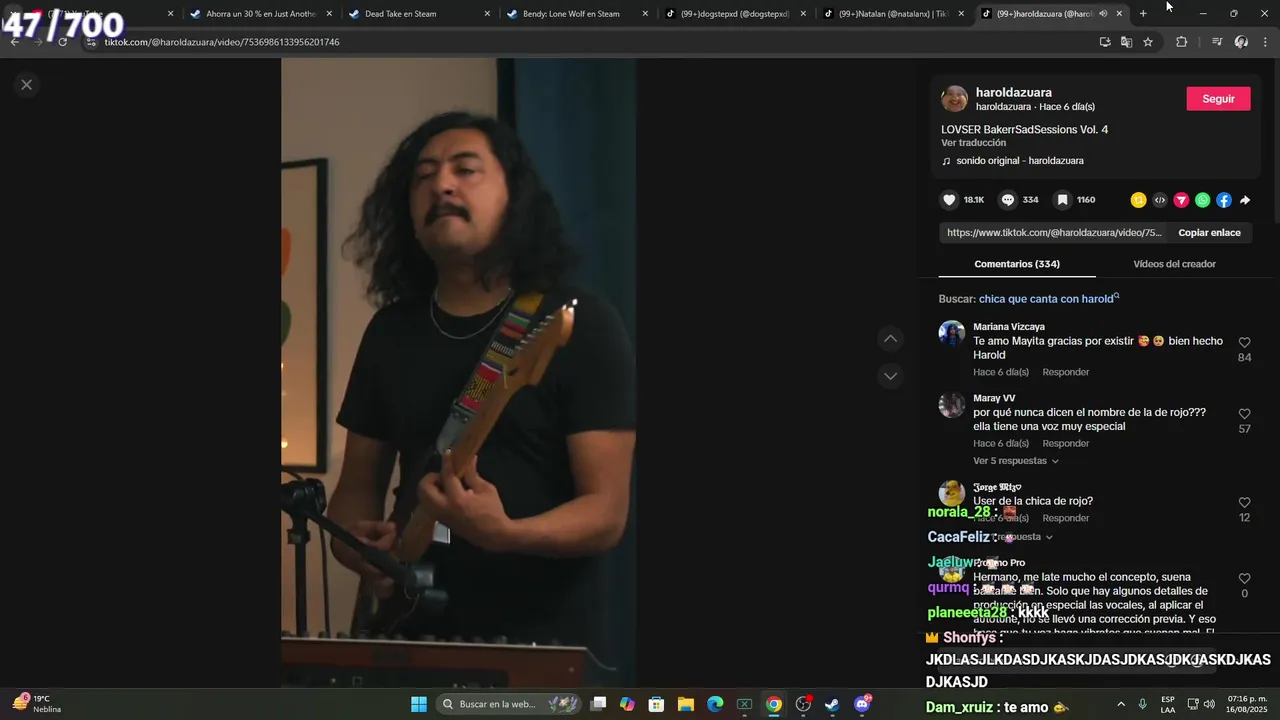1280x720 pixels.
Task: Open the 'Bendy: Lone Wolf en Steam' tab
Action: (577, 14)
